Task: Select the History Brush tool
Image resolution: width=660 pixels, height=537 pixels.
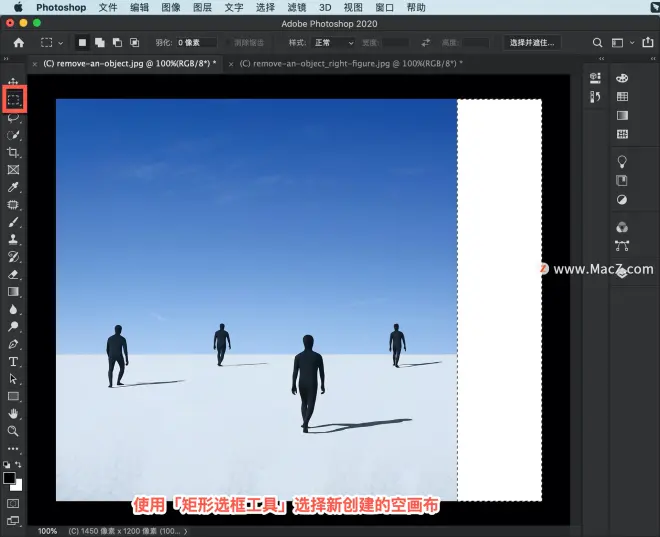Action: click(13, 257)
